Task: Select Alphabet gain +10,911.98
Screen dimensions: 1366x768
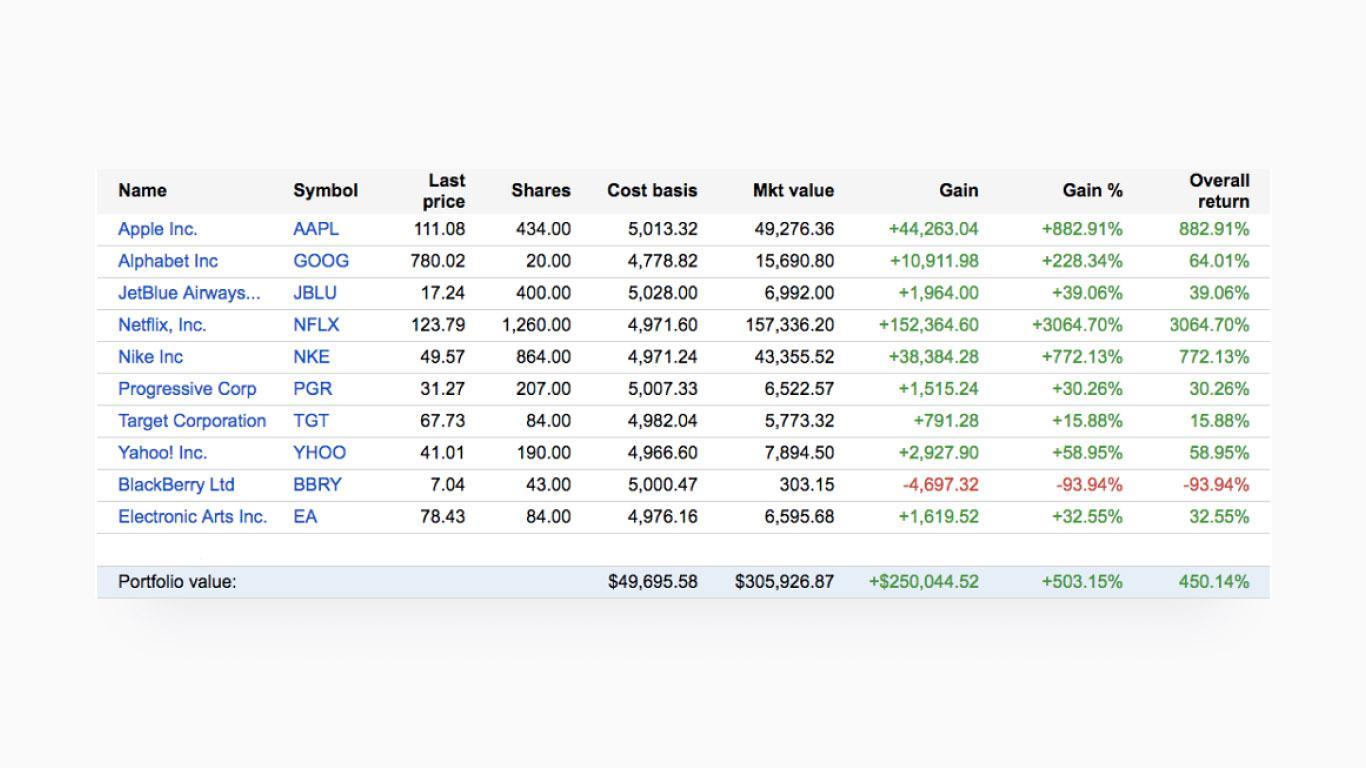Action: (x=934, y=261)
